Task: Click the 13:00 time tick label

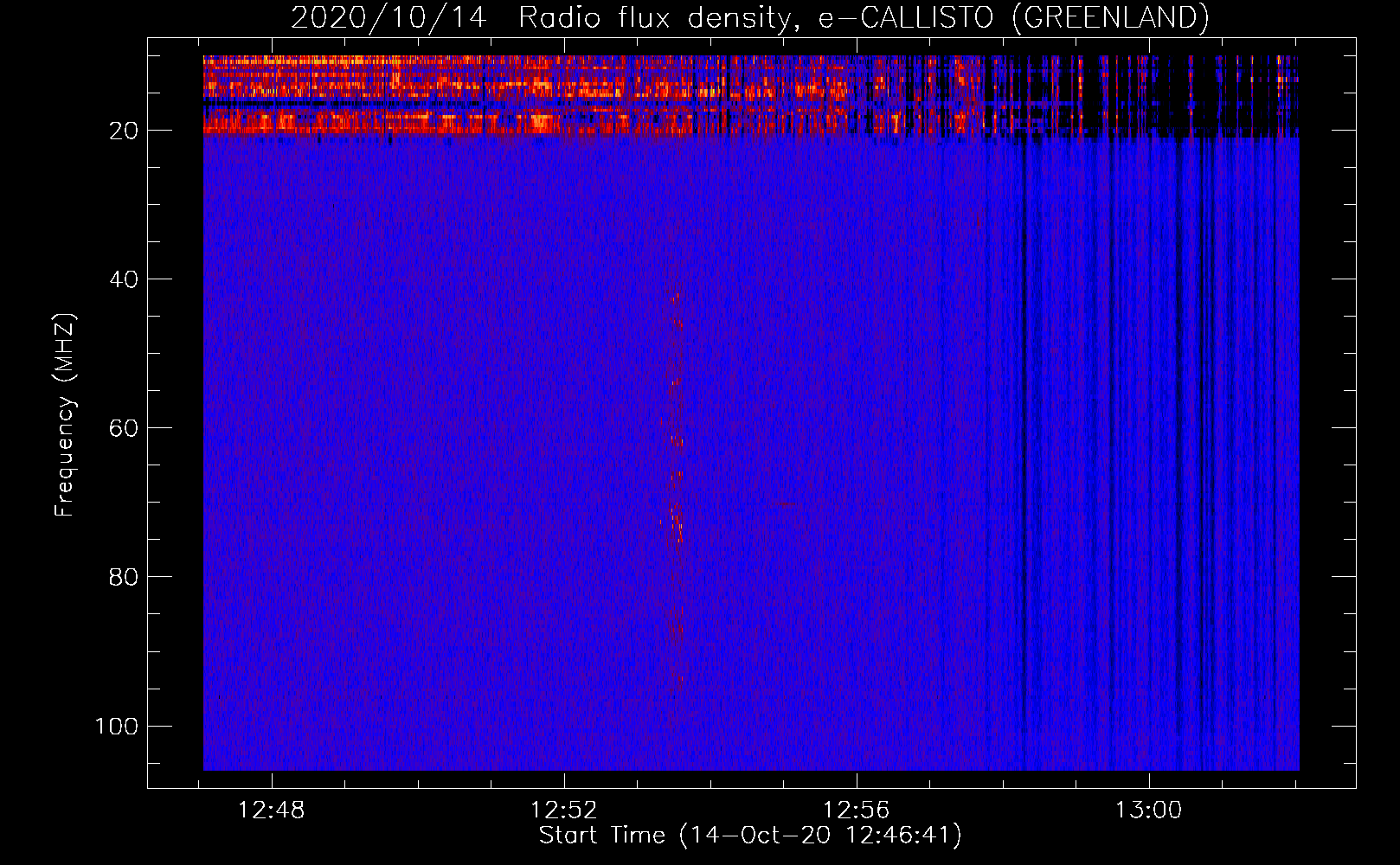Action: click(x=1148, y=811)
